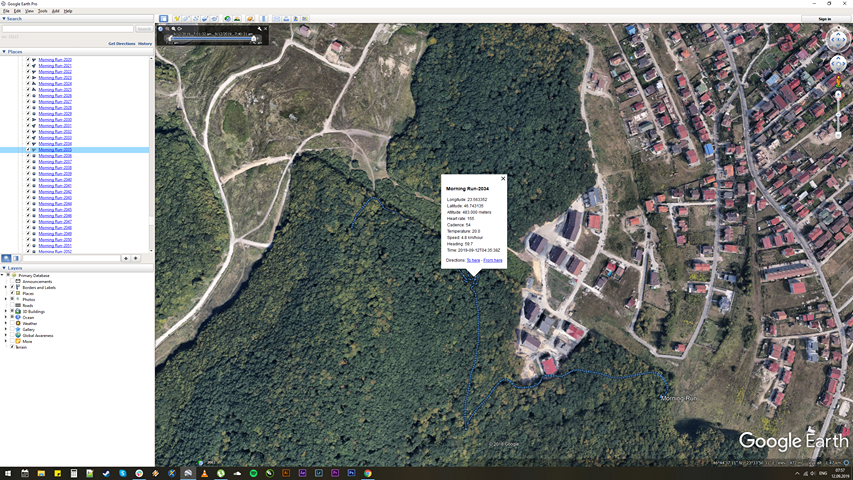Viewport: 853px width, 480px height.
Task: Open historical imagery with the clock icon
Action: tap(227, 19)
